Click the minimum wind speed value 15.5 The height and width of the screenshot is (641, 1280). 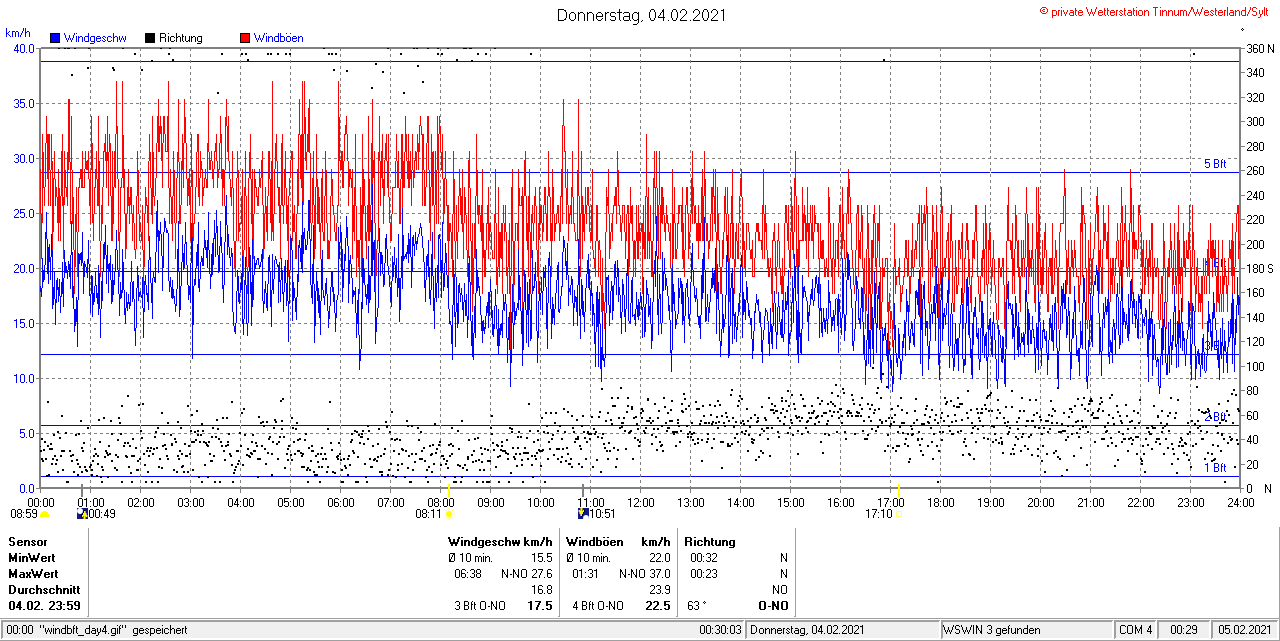[x=541, y=558]
